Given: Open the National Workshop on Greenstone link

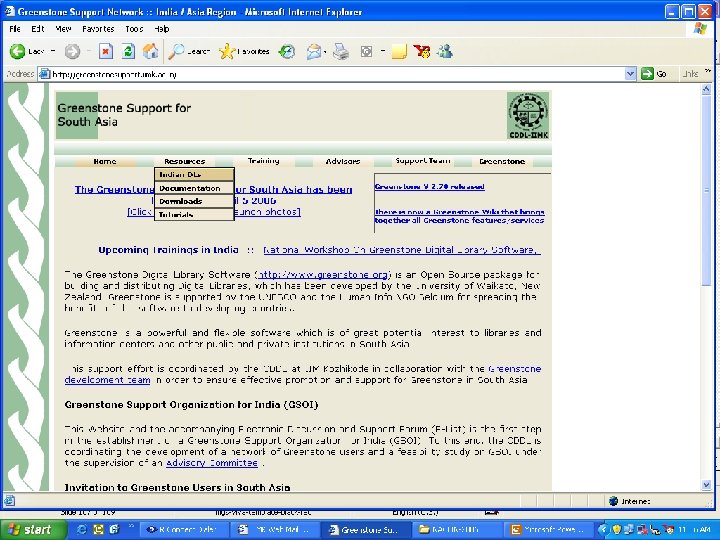Looking at the screenshot, I should [x=402, y=250].
